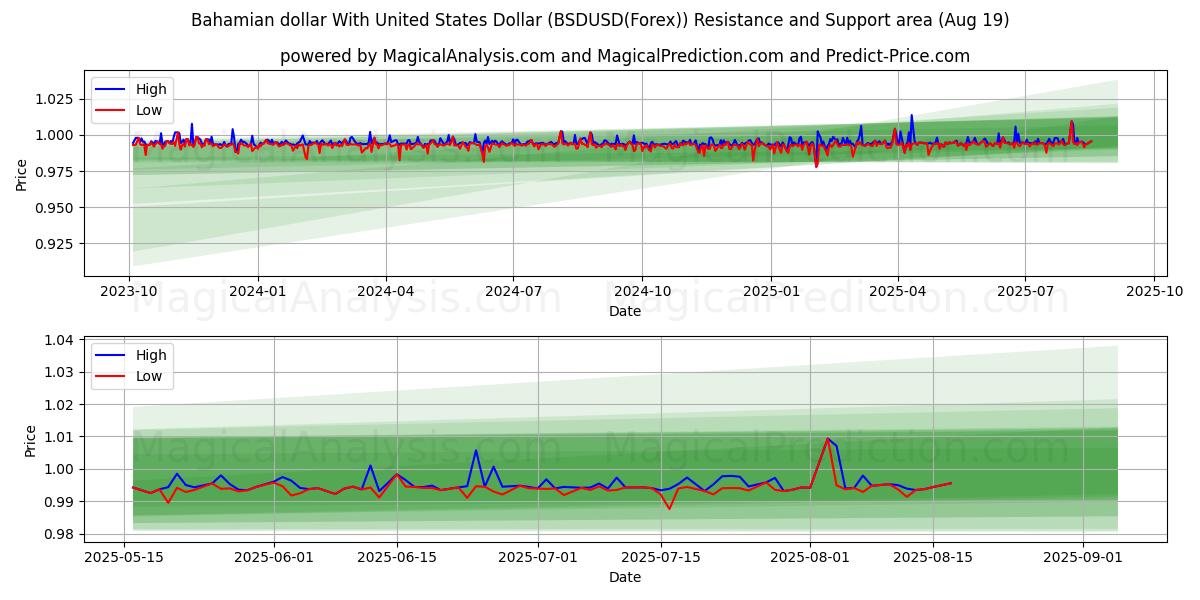The width and height of the screenshot is (1200, 600).
Task: Click the 2025-04 date tick
Action: [897, 292]
